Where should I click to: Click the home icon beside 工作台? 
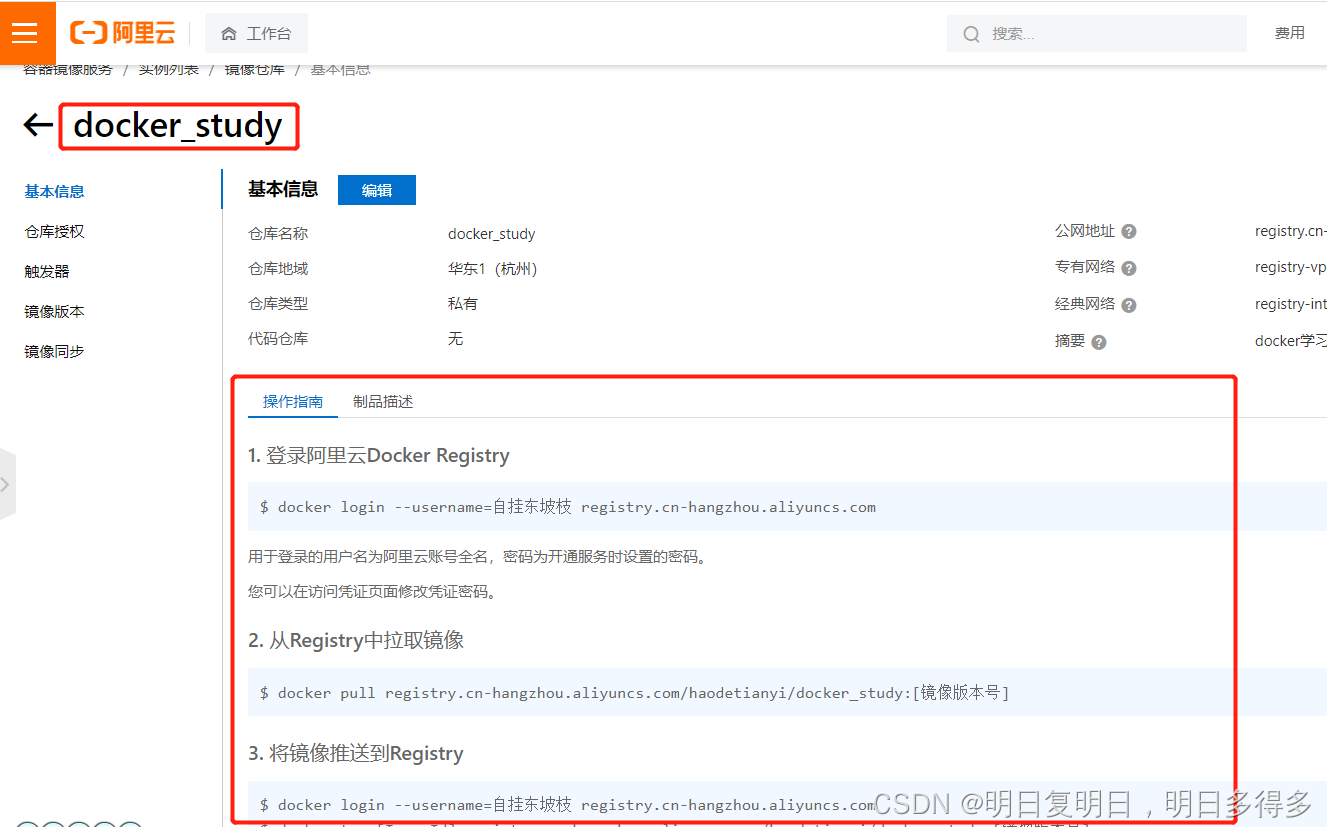click(x=229, y=34)
